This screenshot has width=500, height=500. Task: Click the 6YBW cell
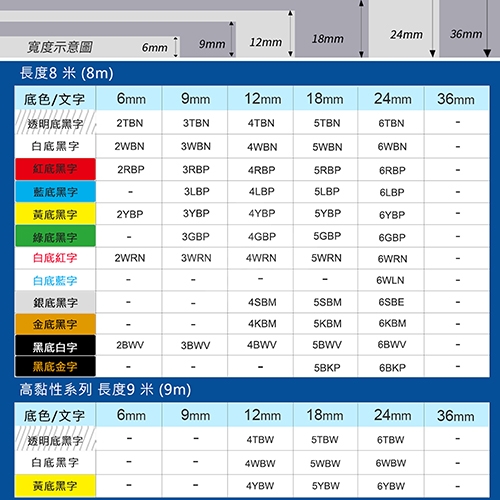point(391,486)
